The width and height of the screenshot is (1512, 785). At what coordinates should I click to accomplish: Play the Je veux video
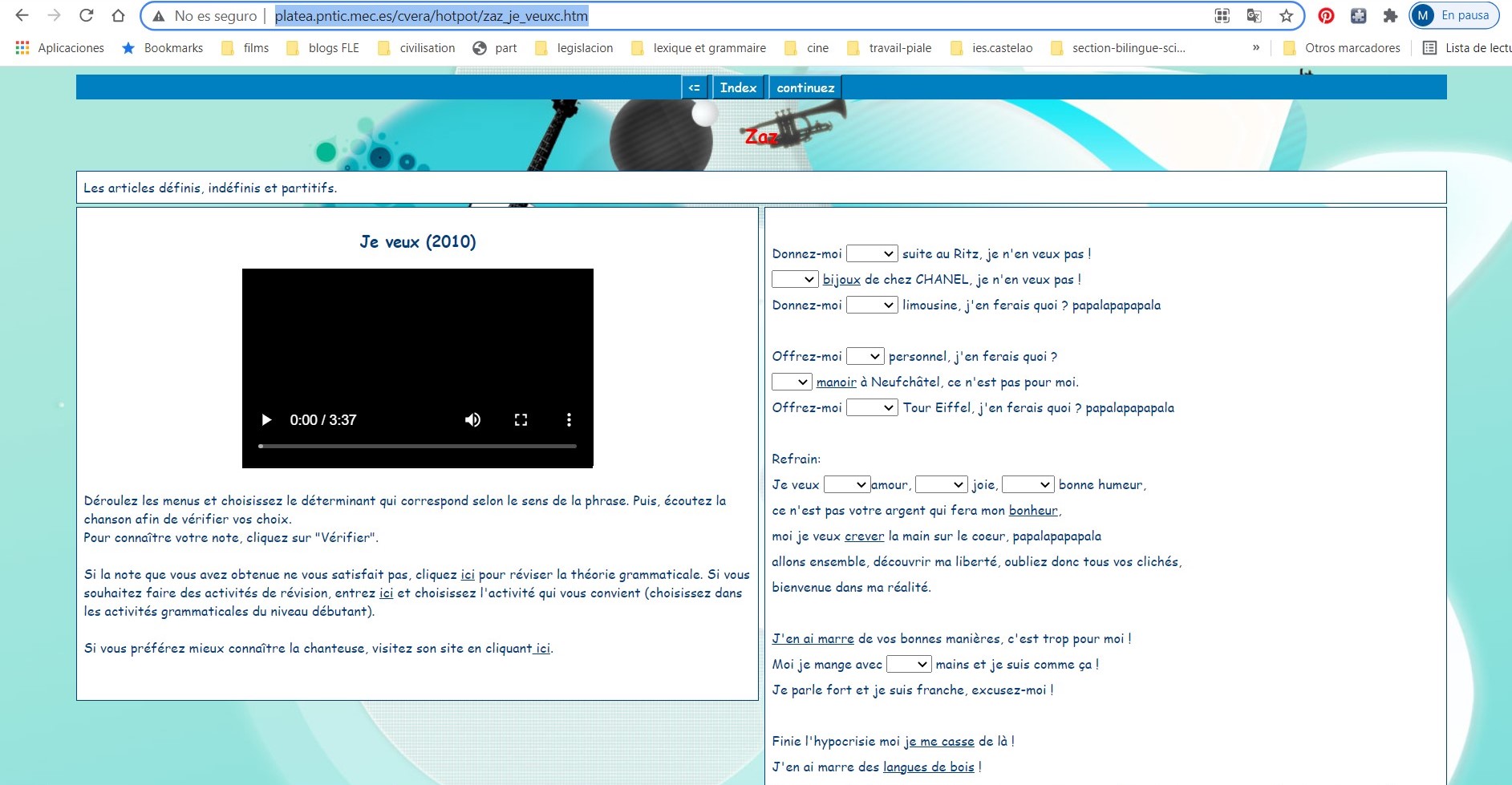pos(267,419)
